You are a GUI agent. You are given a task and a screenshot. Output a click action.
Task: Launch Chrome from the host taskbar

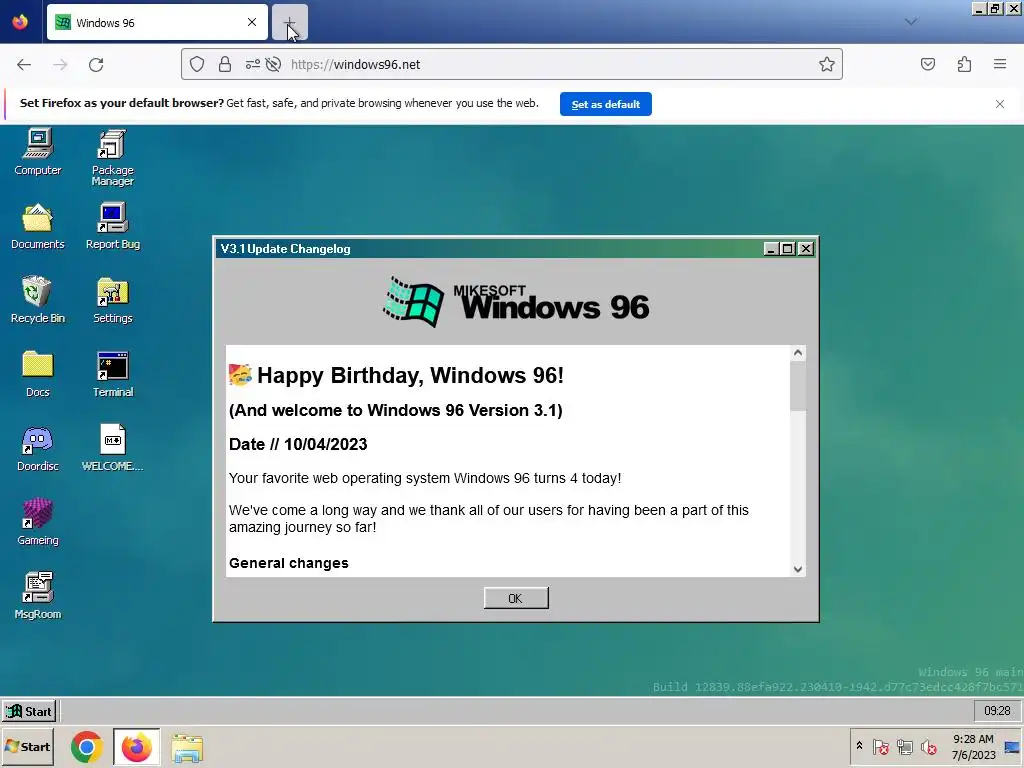click(x=86, y=747)
